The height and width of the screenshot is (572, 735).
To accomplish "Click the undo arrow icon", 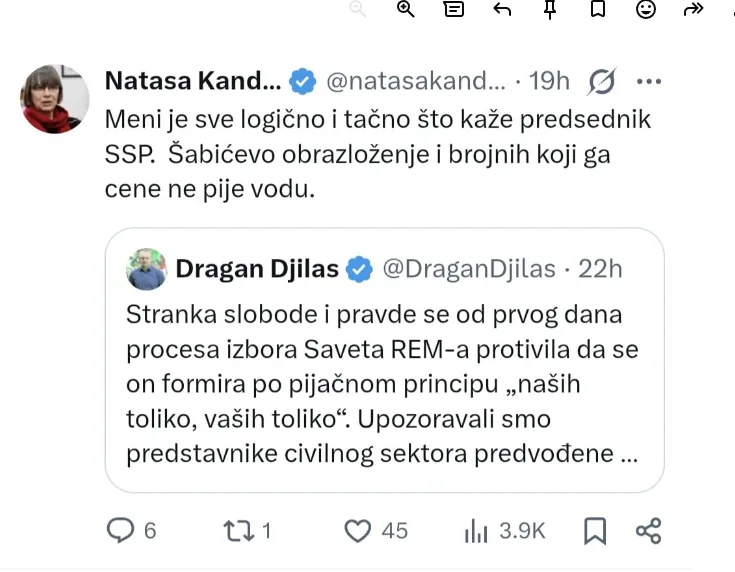I will click(502, 9).
